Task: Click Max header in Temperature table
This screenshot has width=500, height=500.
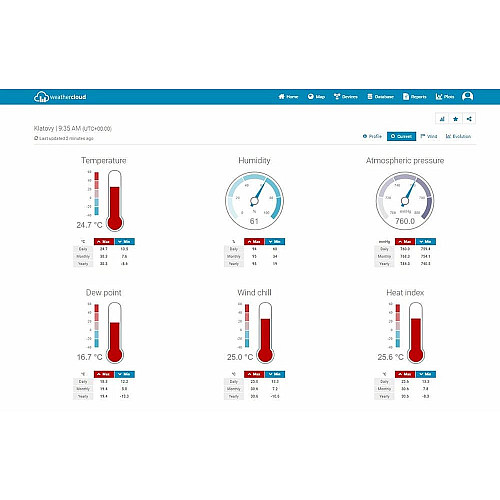Action: coord(104,241)
